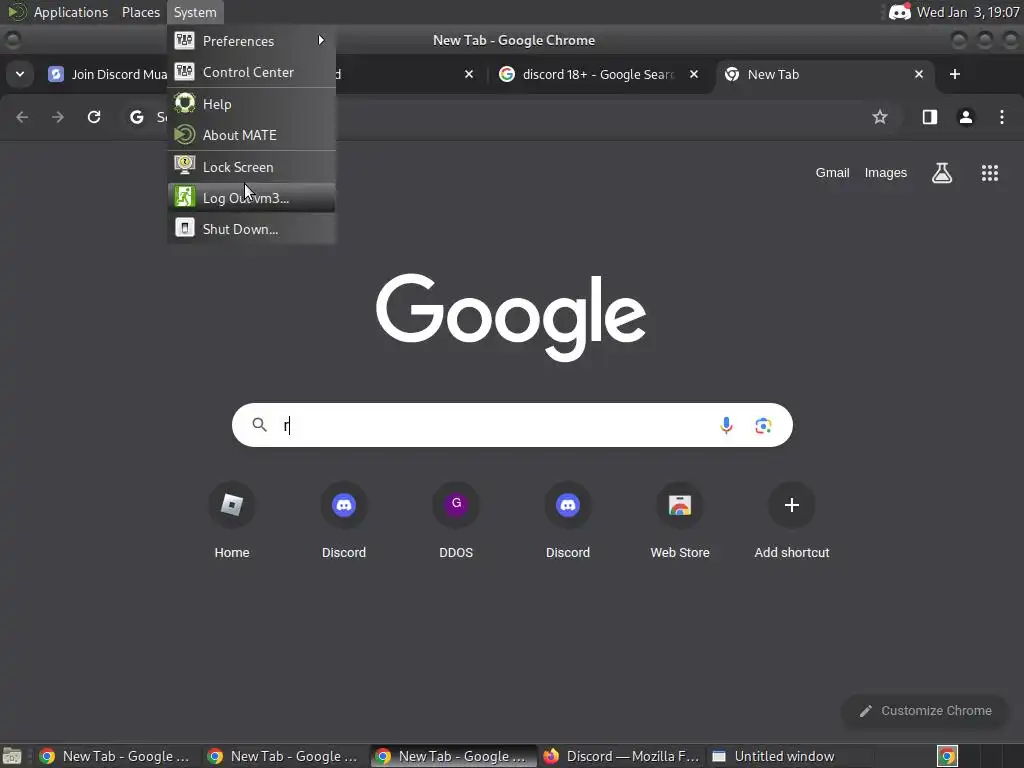The image size is (1024, 768).
Task: Bookmark this tab with star icon
Action: (x=880, y=117)
